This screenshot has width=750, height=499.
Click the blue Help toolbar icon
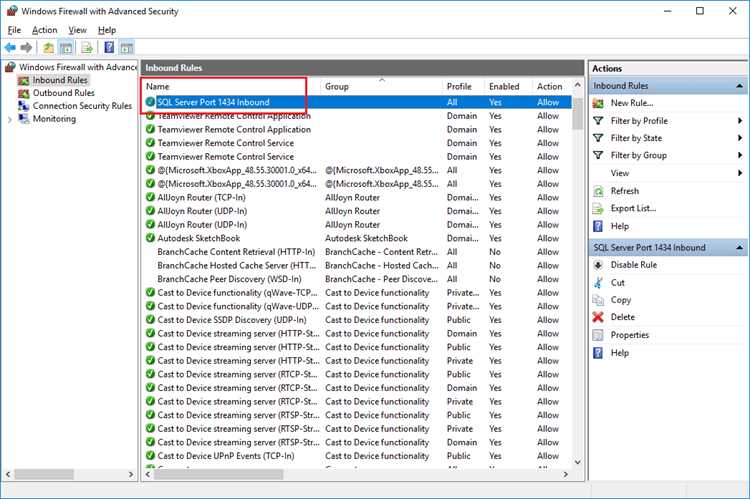click(x=109, y=47)
